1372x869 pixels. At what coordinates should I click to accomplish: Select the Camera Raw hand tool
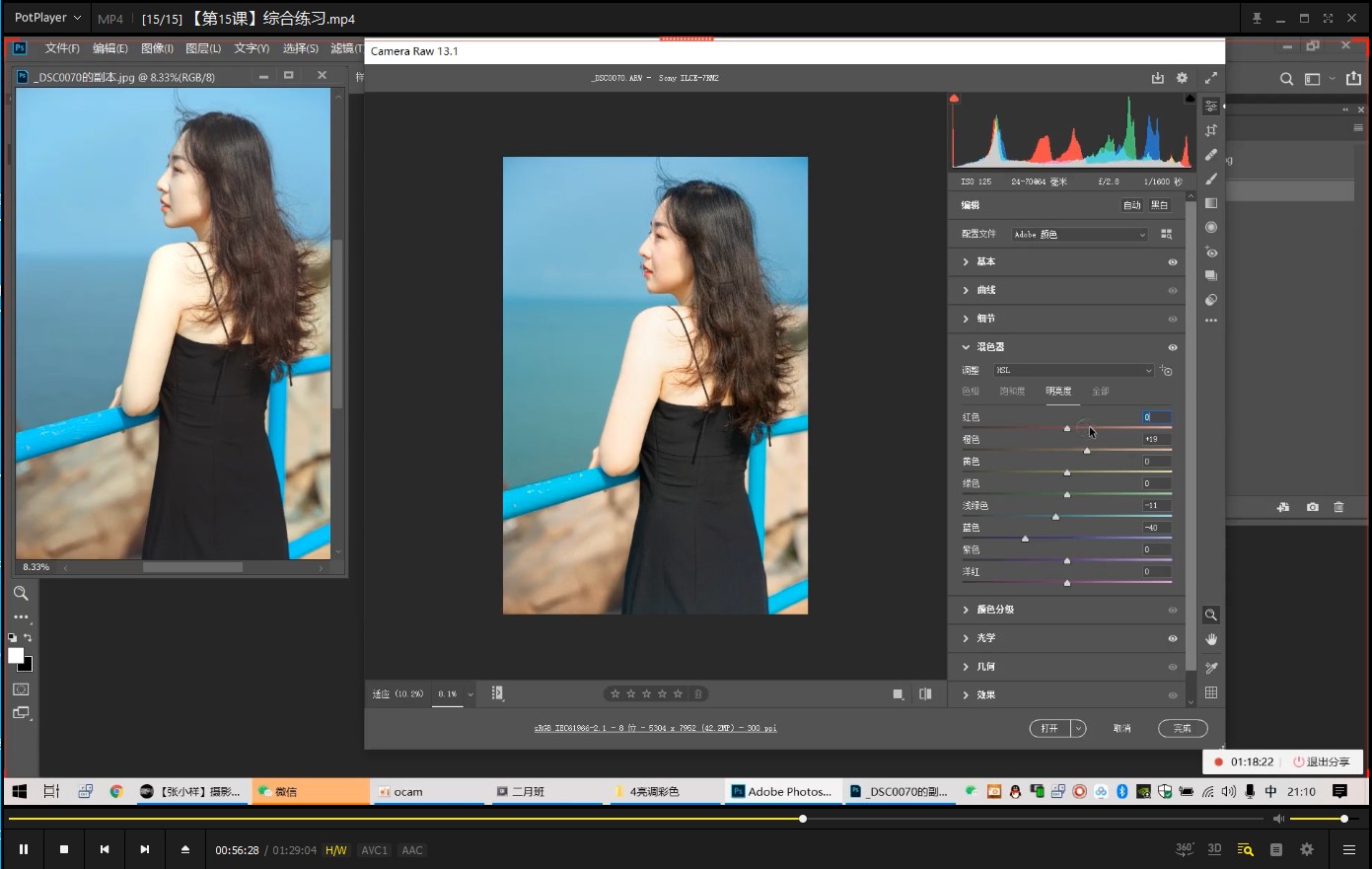click(1211, 639)
